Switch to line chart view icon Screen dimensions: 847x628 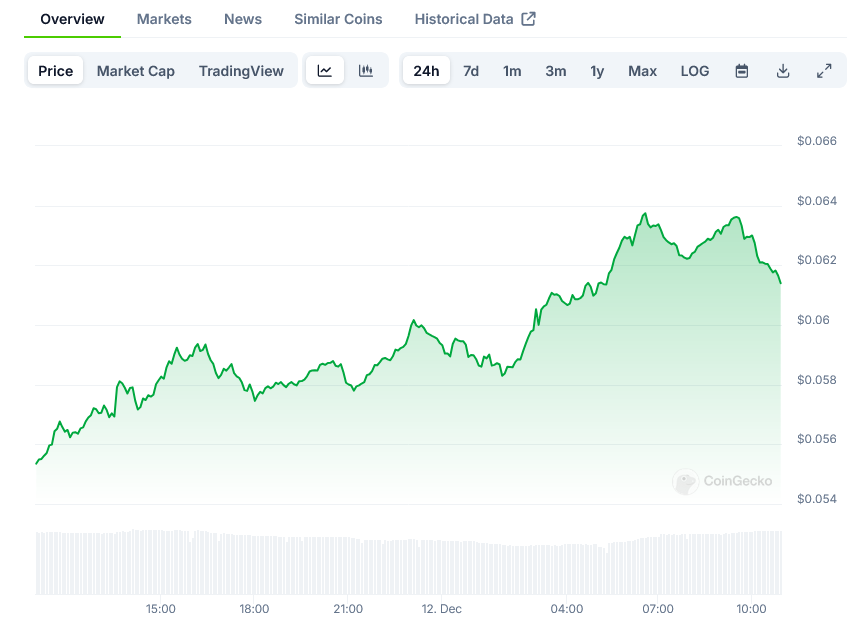click(325, 71)
